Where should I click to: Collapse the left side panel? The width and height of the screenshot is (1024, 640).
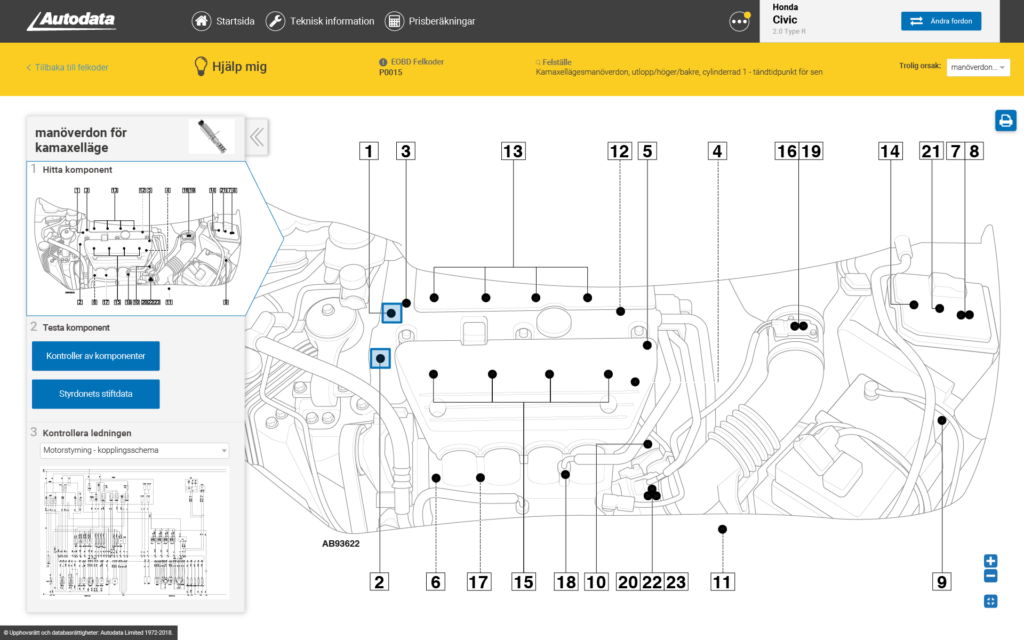257,137
